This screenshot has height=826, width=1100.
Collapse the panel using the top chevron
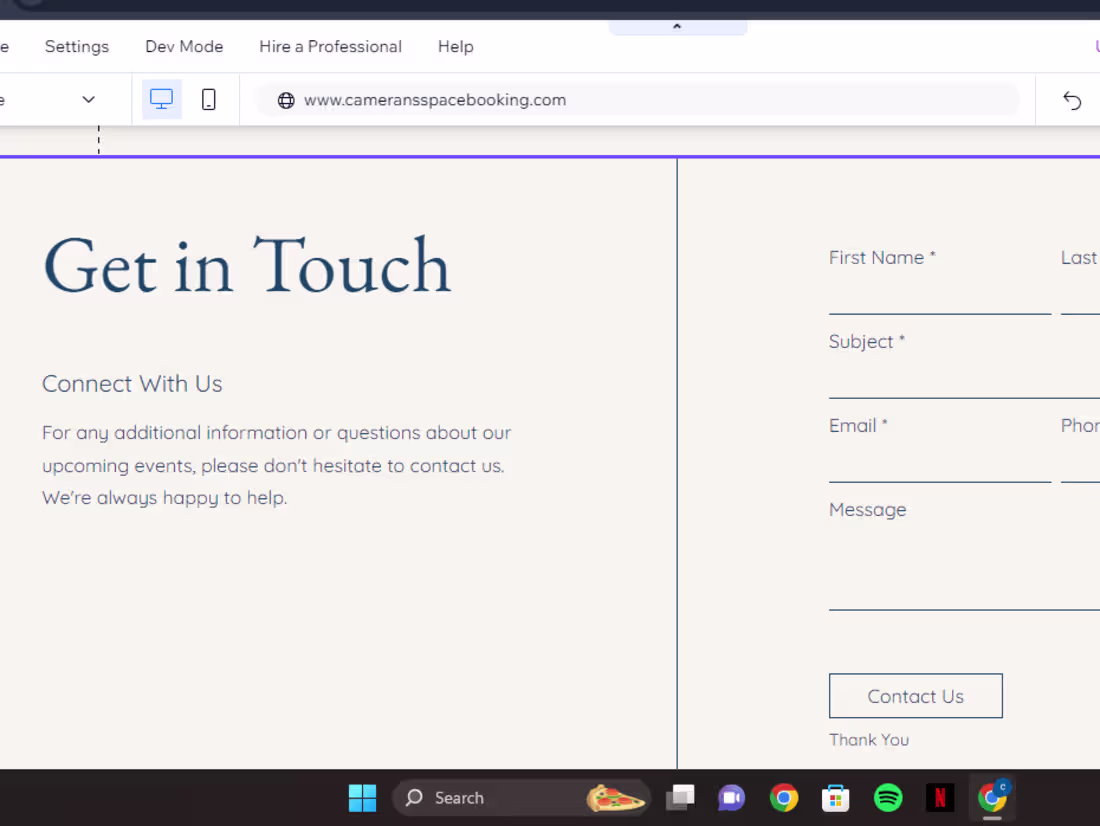click(x=676, y=25)
